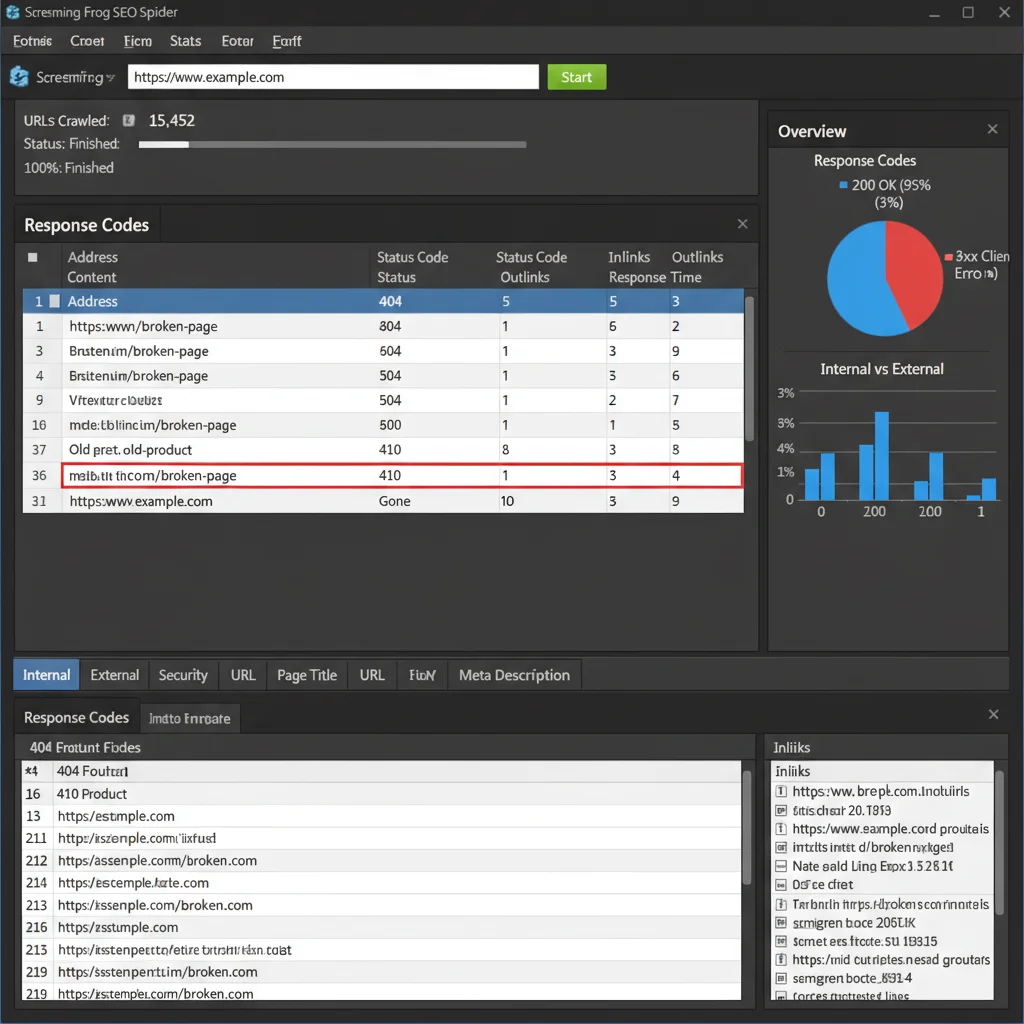Open the Fotnes menu
The image size is (1024, 1024).
click(32, 41)
